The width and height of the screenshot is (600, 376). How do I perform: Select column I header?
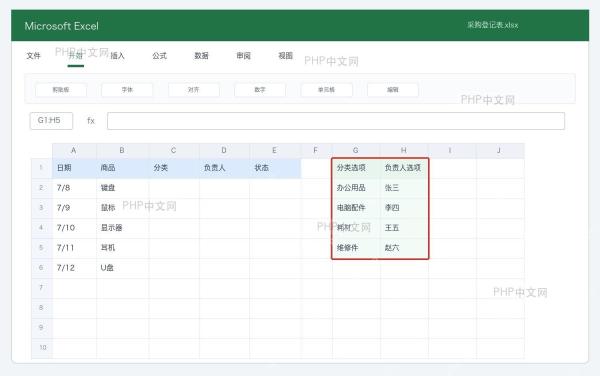coord(452,151)
